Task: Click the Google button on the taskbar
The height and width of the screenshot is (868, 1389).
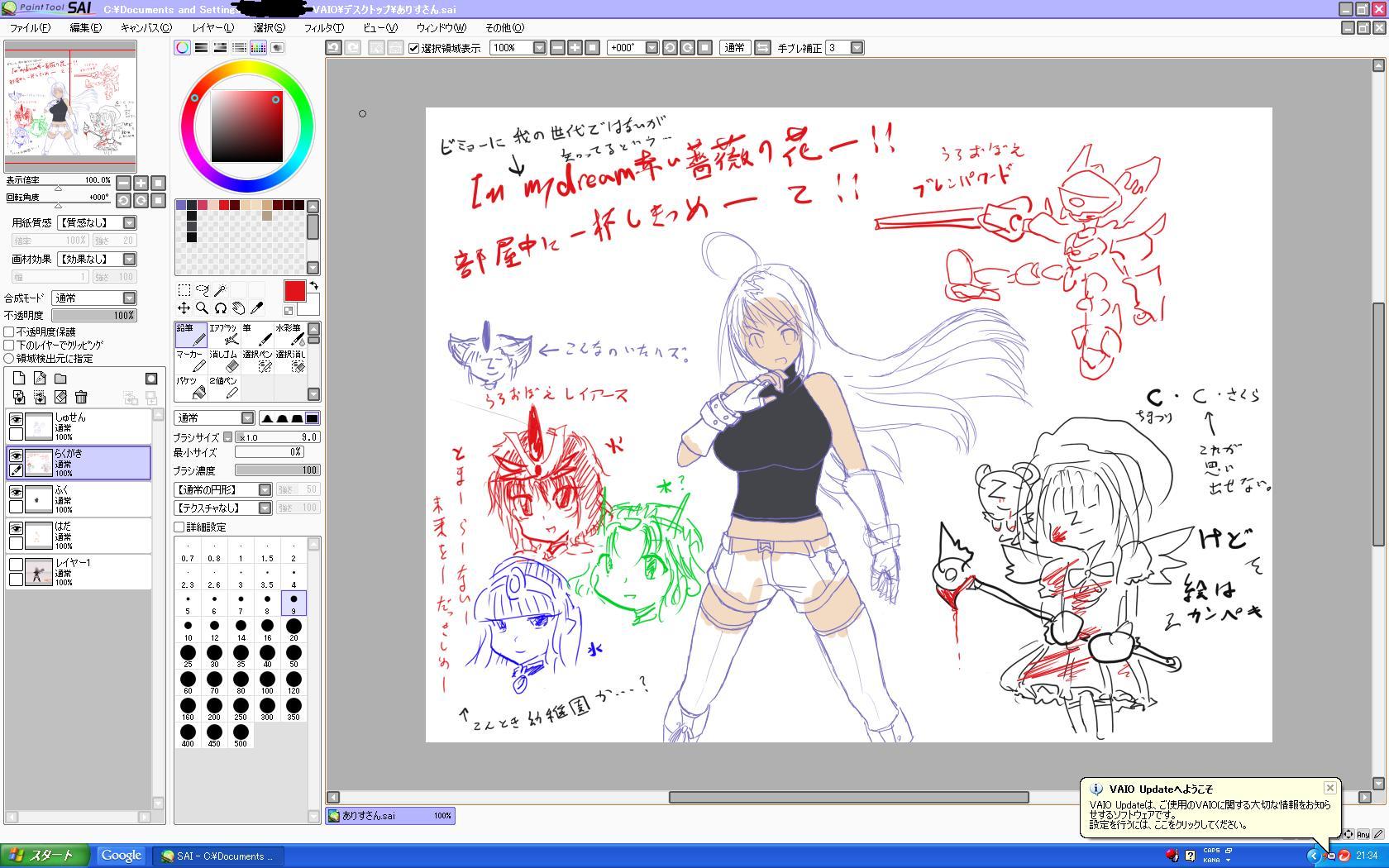Action: [x=121, y=856]
